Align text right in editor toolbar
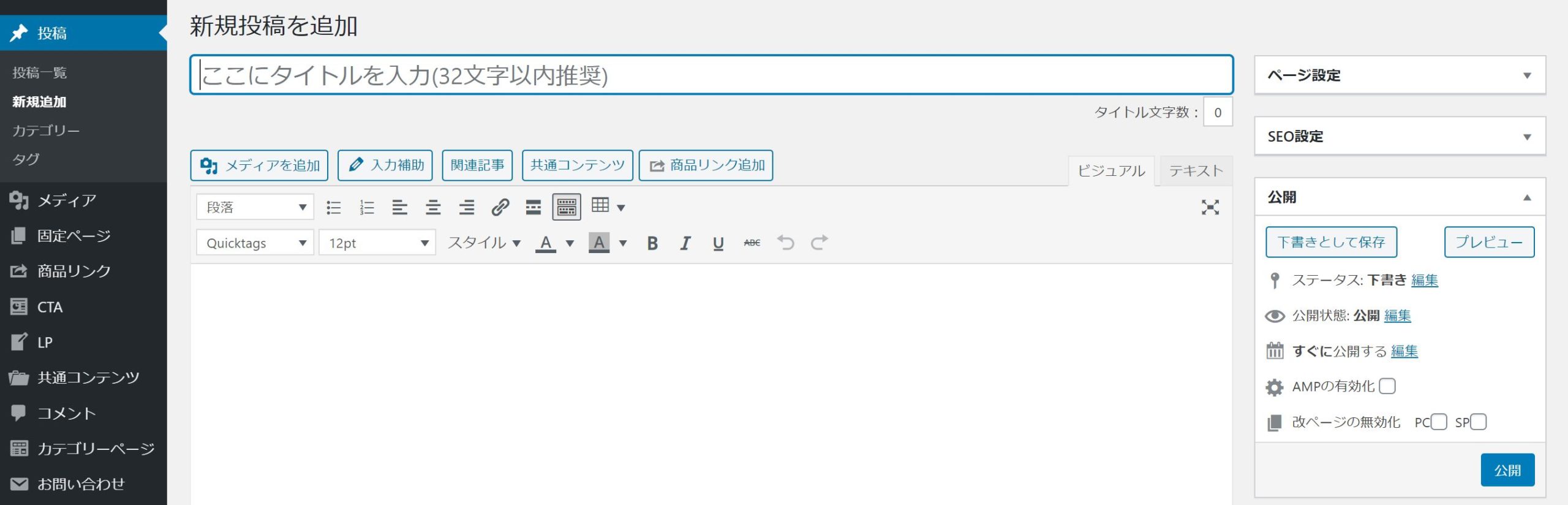1568x505 pixels. pos(467,207)
